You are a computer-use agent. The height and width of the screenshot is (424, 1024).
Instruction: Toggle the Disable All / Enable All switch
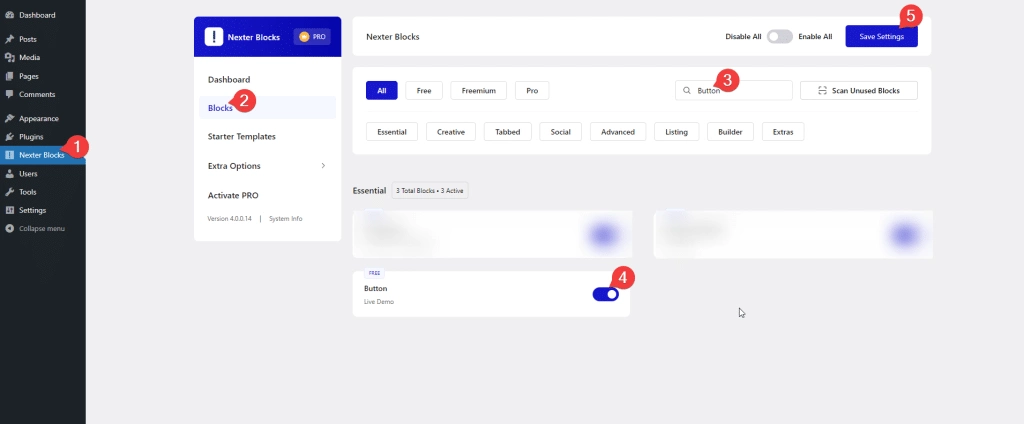pyautogui.click(x=780, y=37)
